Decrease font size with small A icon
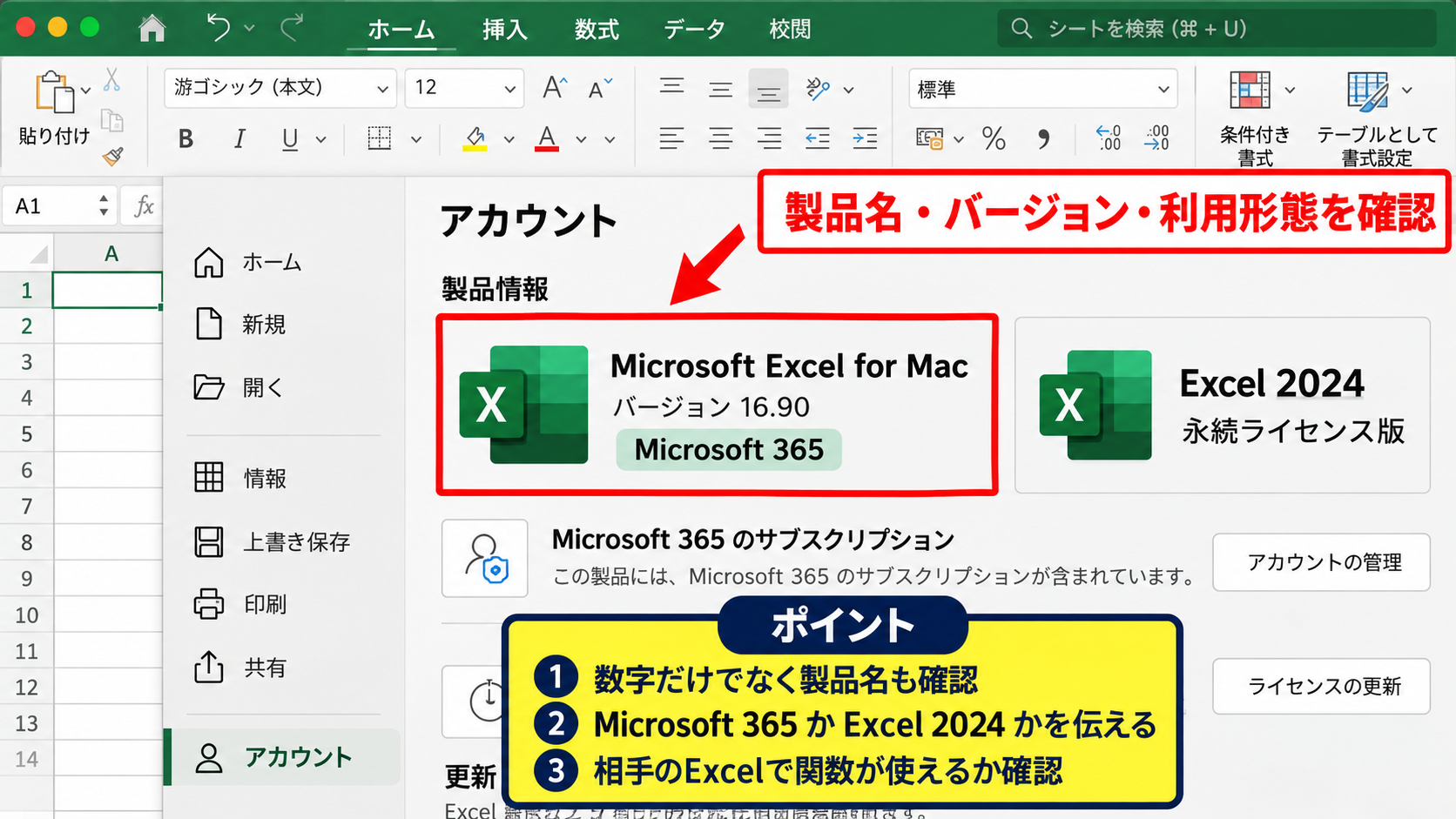 point(600,88)
